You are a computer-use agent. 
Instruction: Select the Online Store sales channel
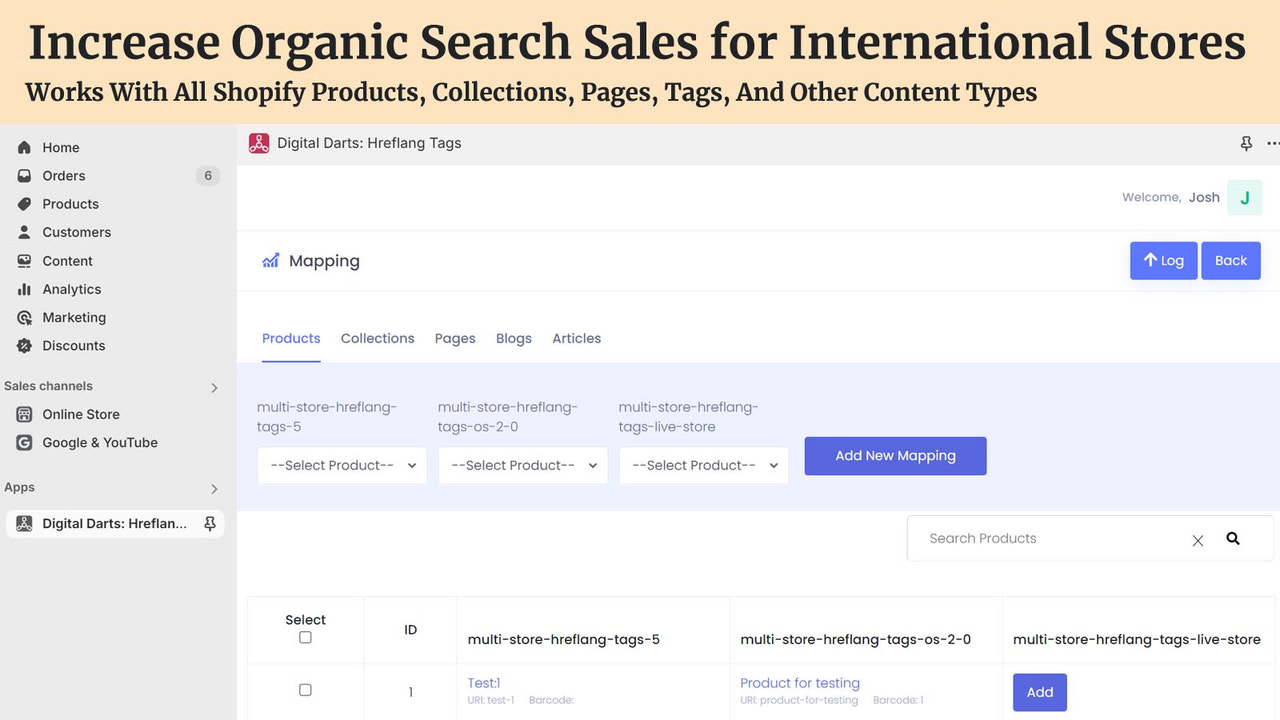[x=81, y=414]
